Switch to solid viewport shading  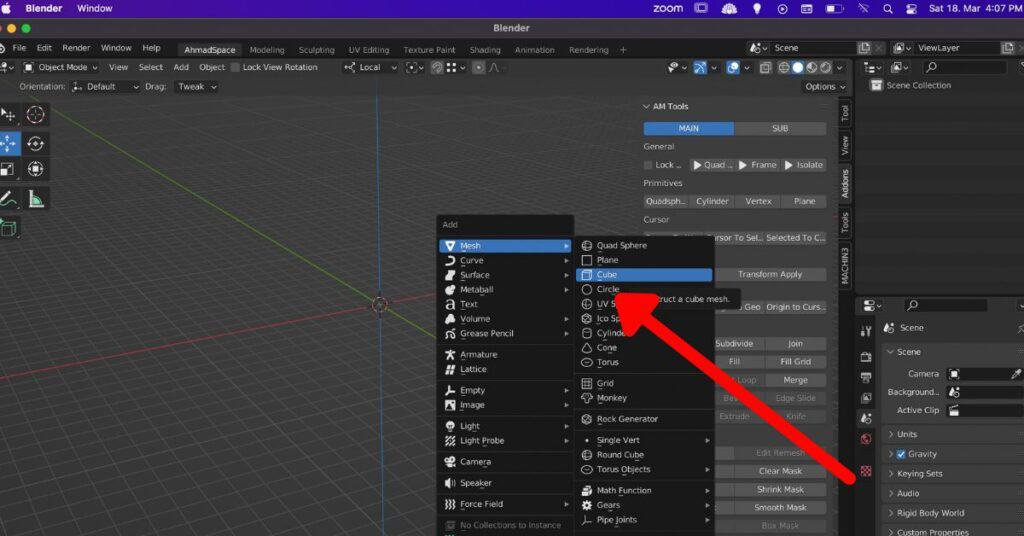797,67
